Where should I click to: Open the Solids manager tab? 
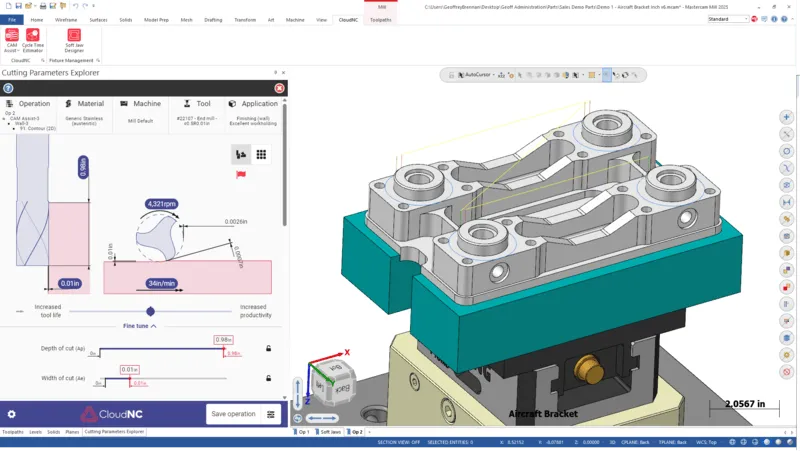(54, 432)
